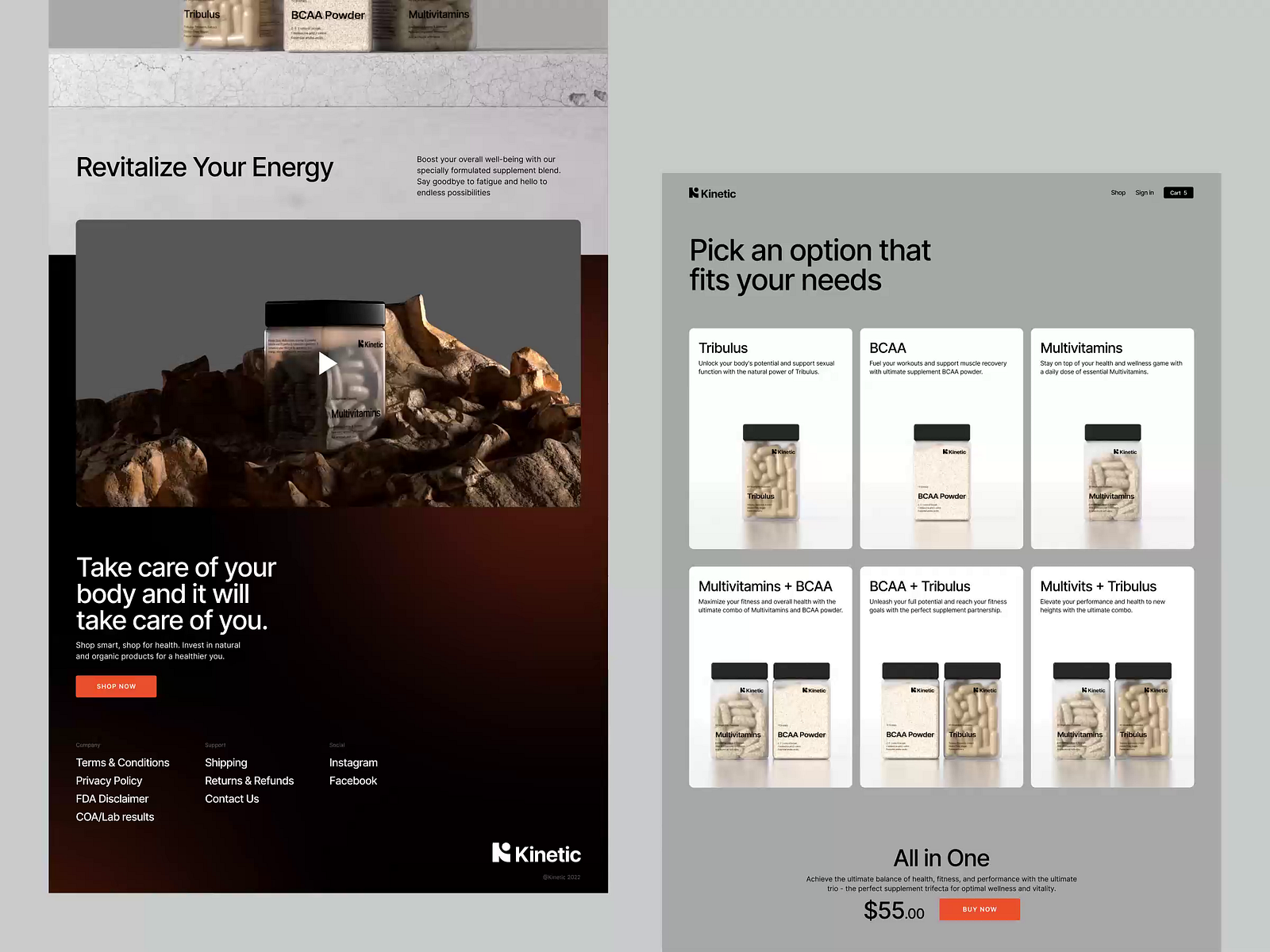The height and width of the screenshot is (952, 1270).
Task: Open the Cart button in the header
Action: (x=1178, y=193)
